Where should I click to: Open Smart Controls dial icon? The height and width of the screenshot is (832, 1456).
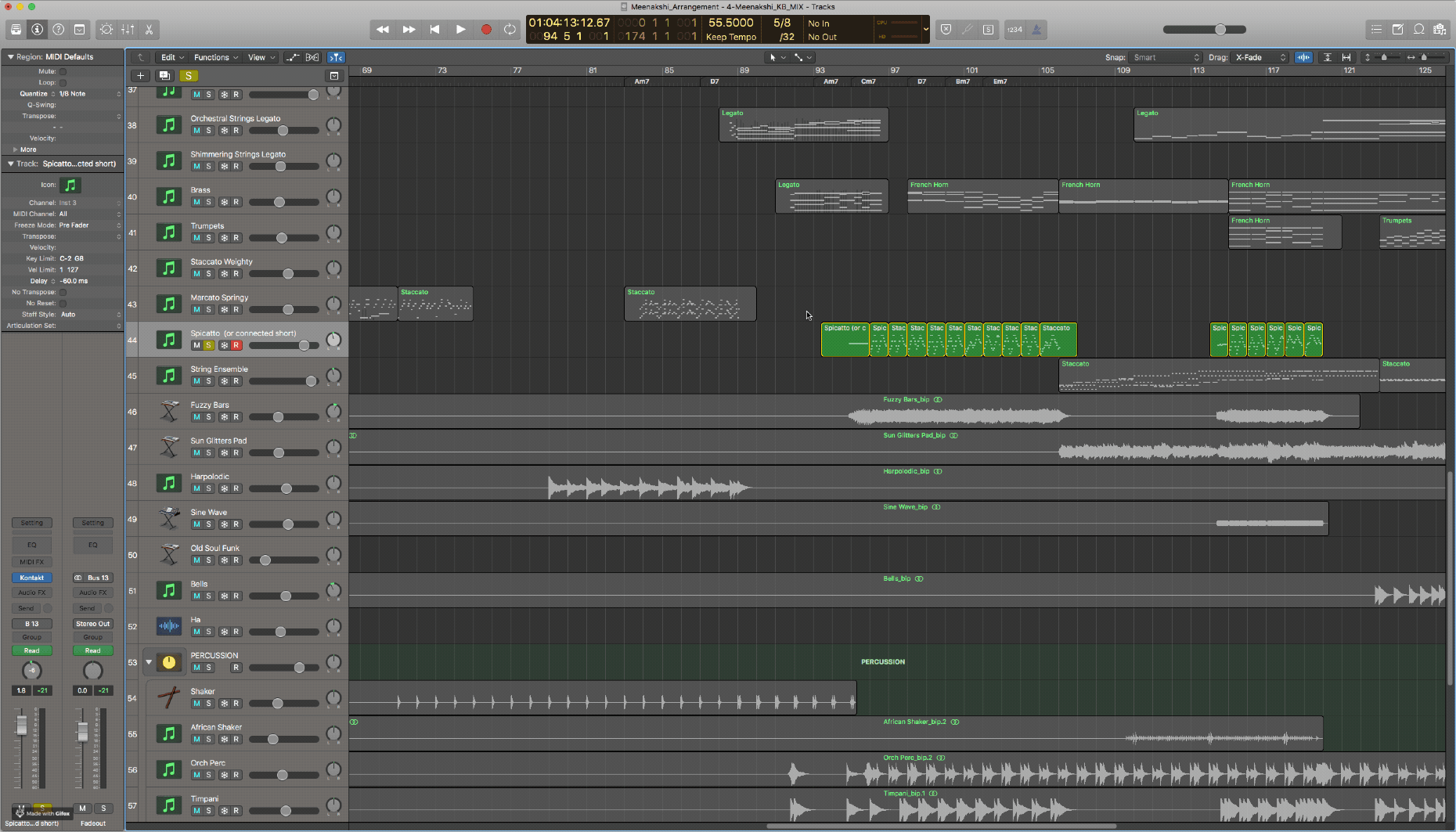point(106,30)
